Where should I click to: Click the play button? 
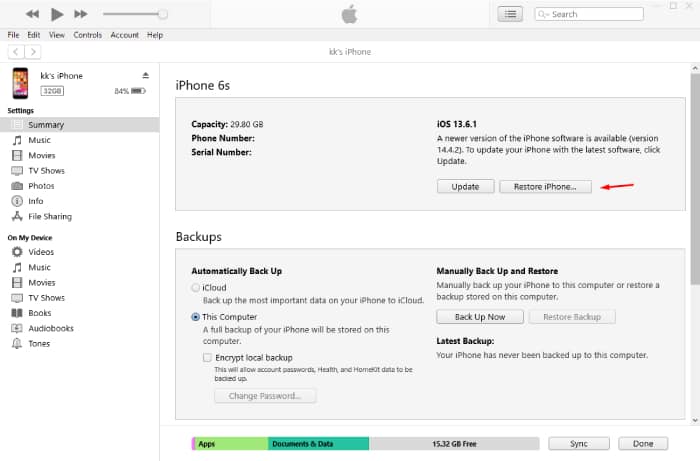(57, 14)
